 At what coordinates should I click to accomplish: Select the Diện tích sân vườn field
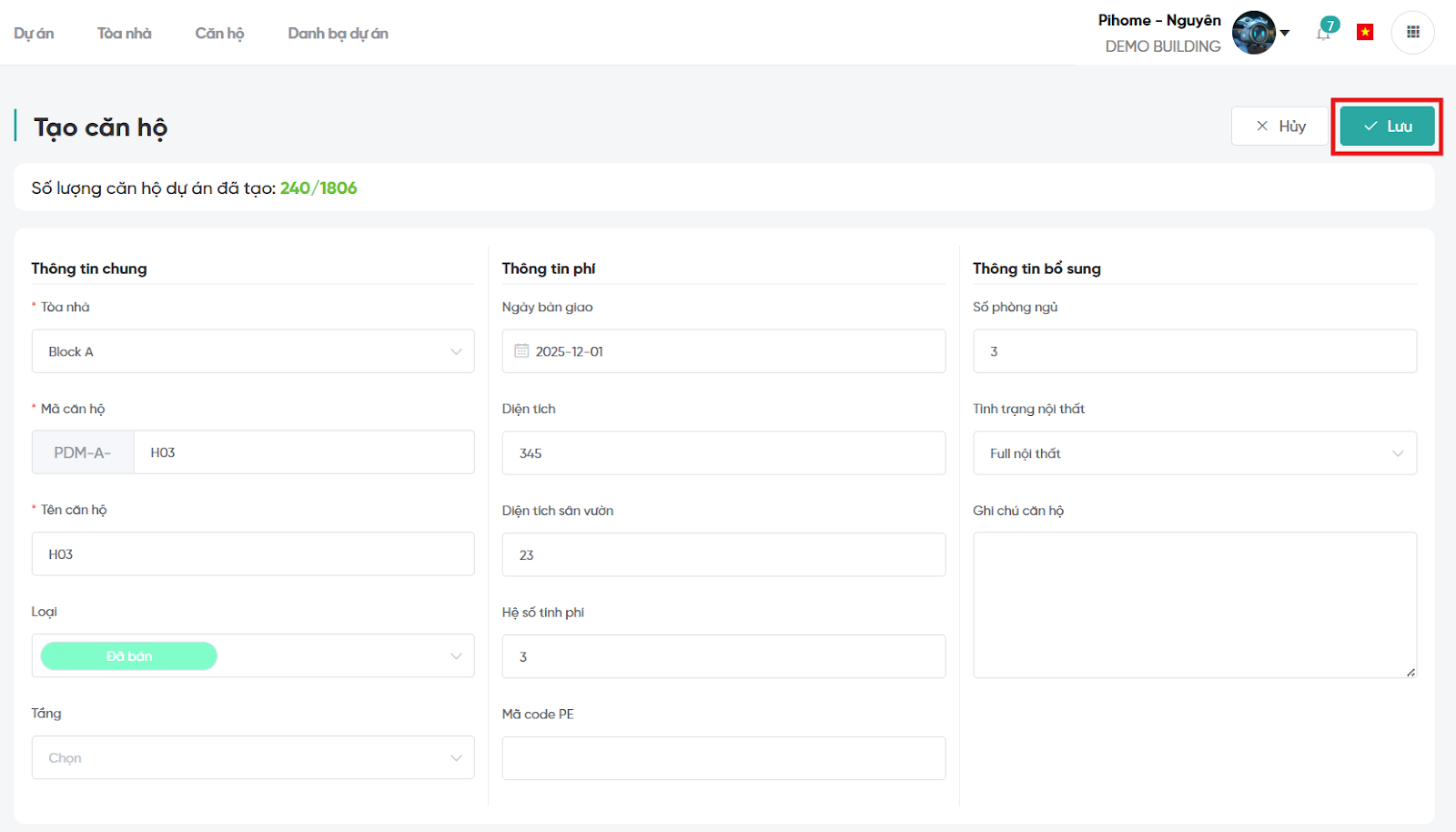pyautogui.click(x=723, y=554)
